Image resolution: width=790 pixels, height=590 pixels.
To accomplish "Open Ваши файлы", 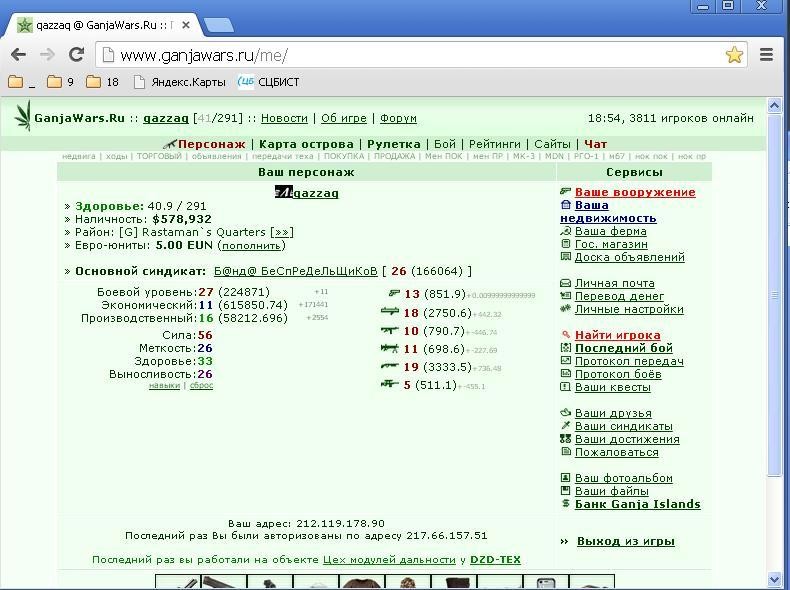I will coord(612,491).
